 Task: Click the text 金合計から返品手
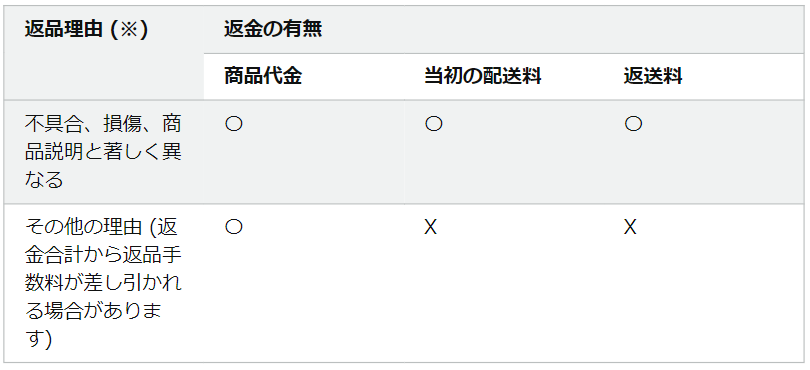point(103,255)
